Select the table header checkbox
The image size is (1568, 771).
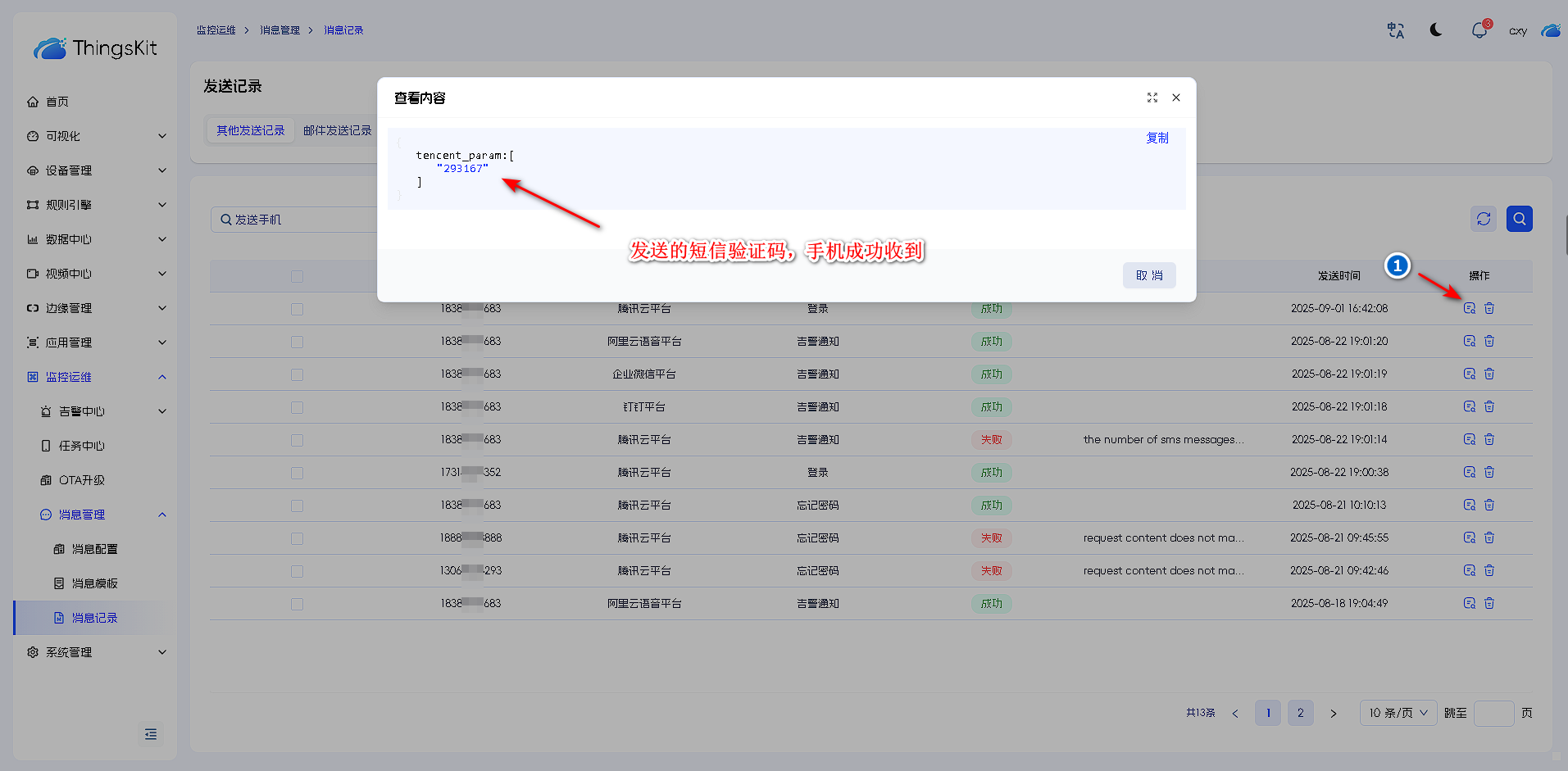point(297,276)
